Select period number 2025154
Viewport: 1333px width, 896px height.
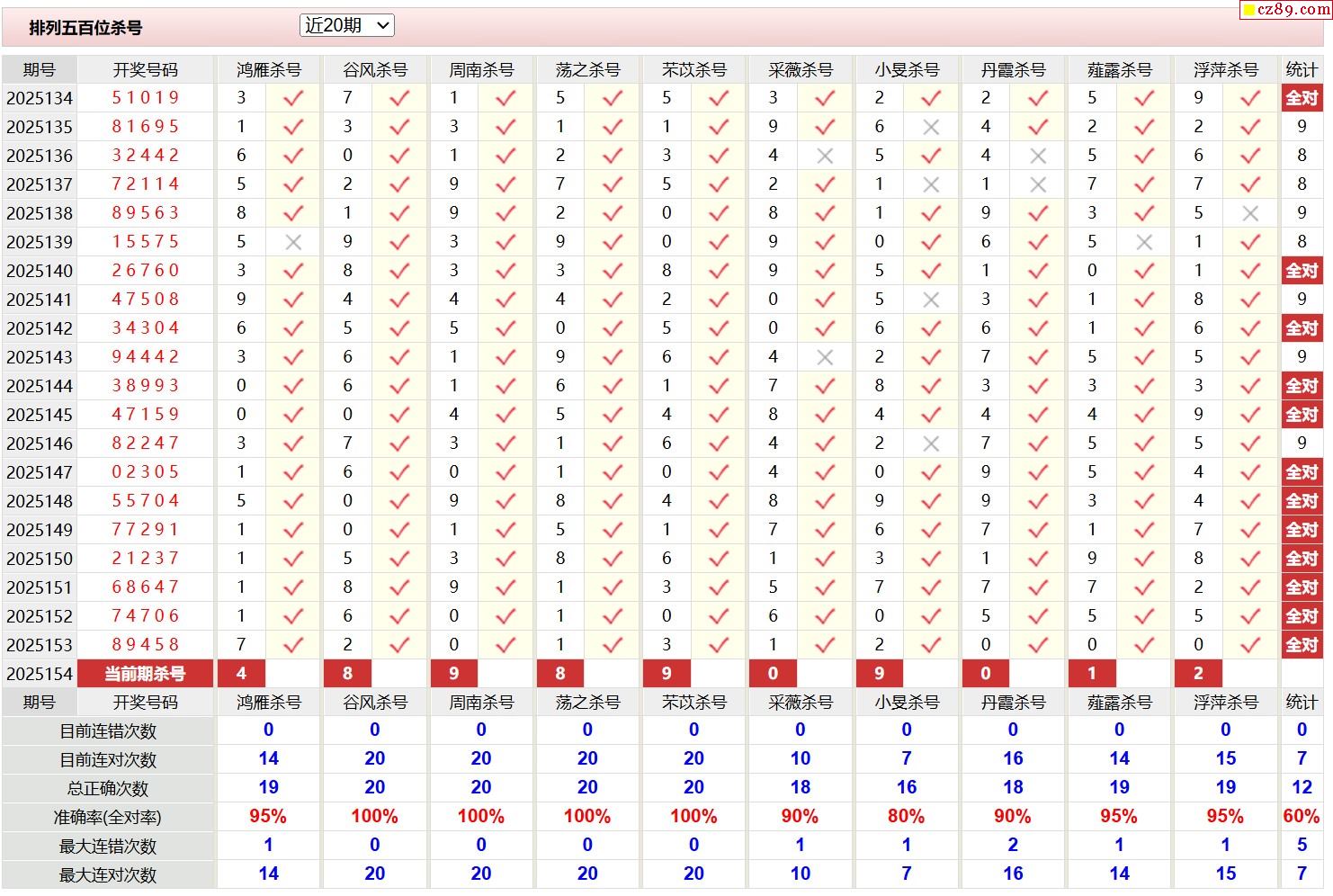pyautogui.click(x=40, y=674)
